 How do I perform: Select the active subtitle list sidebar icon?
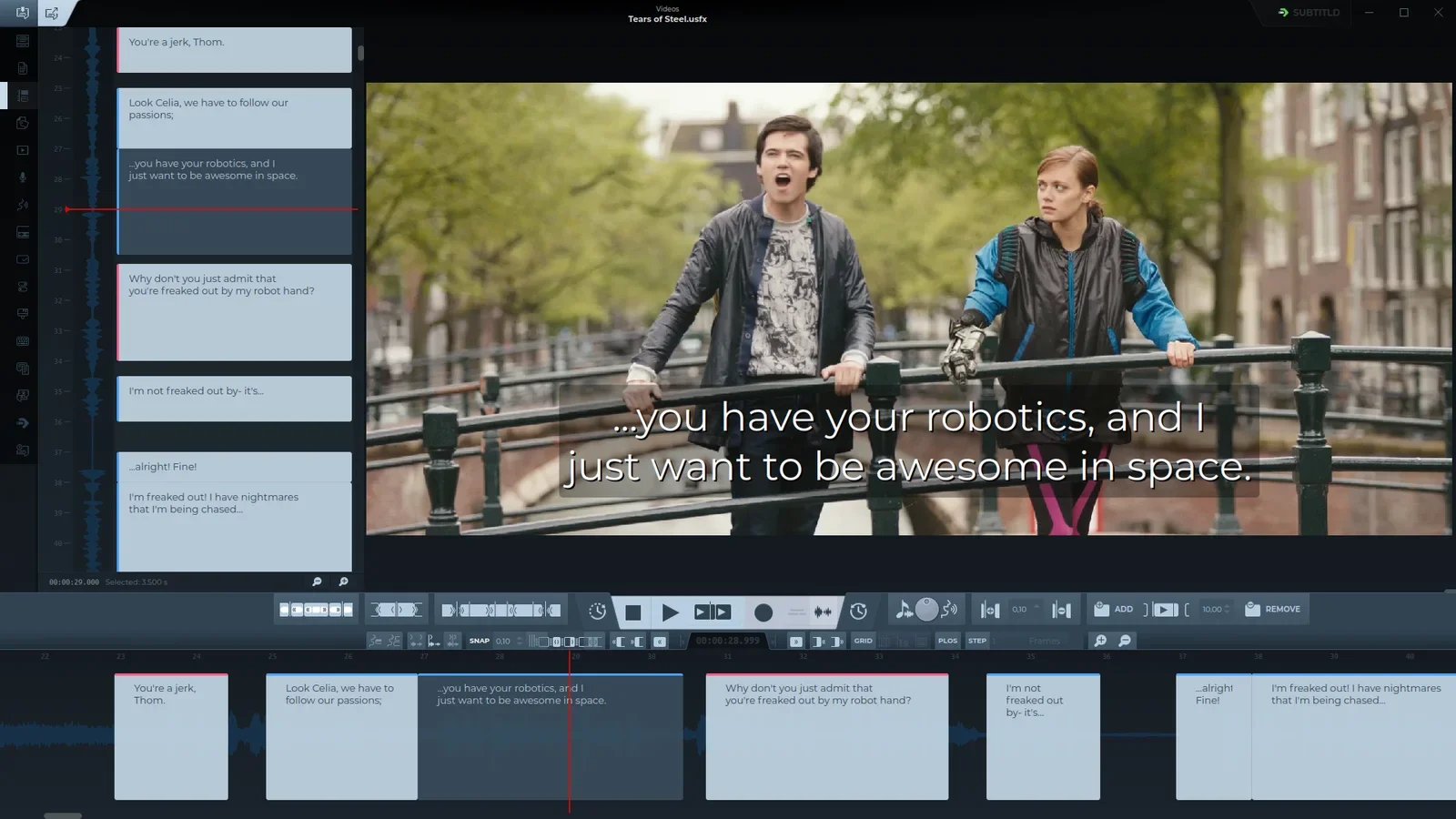tap(23, 96)
